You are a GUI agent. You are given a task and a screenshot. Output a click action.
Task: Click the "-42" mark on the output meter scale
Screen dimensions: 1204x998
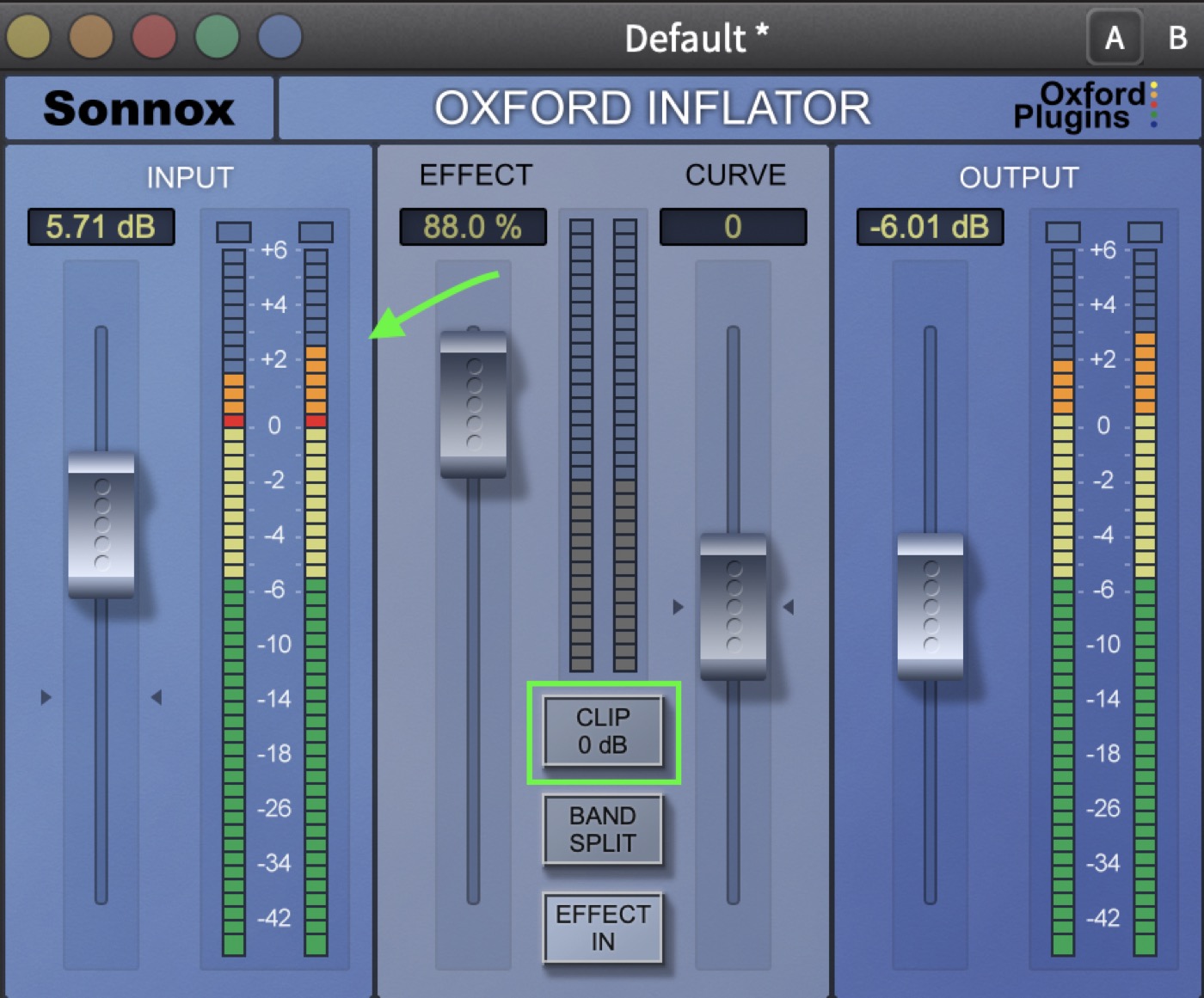pyautogui.click(x=1103, y=918)
